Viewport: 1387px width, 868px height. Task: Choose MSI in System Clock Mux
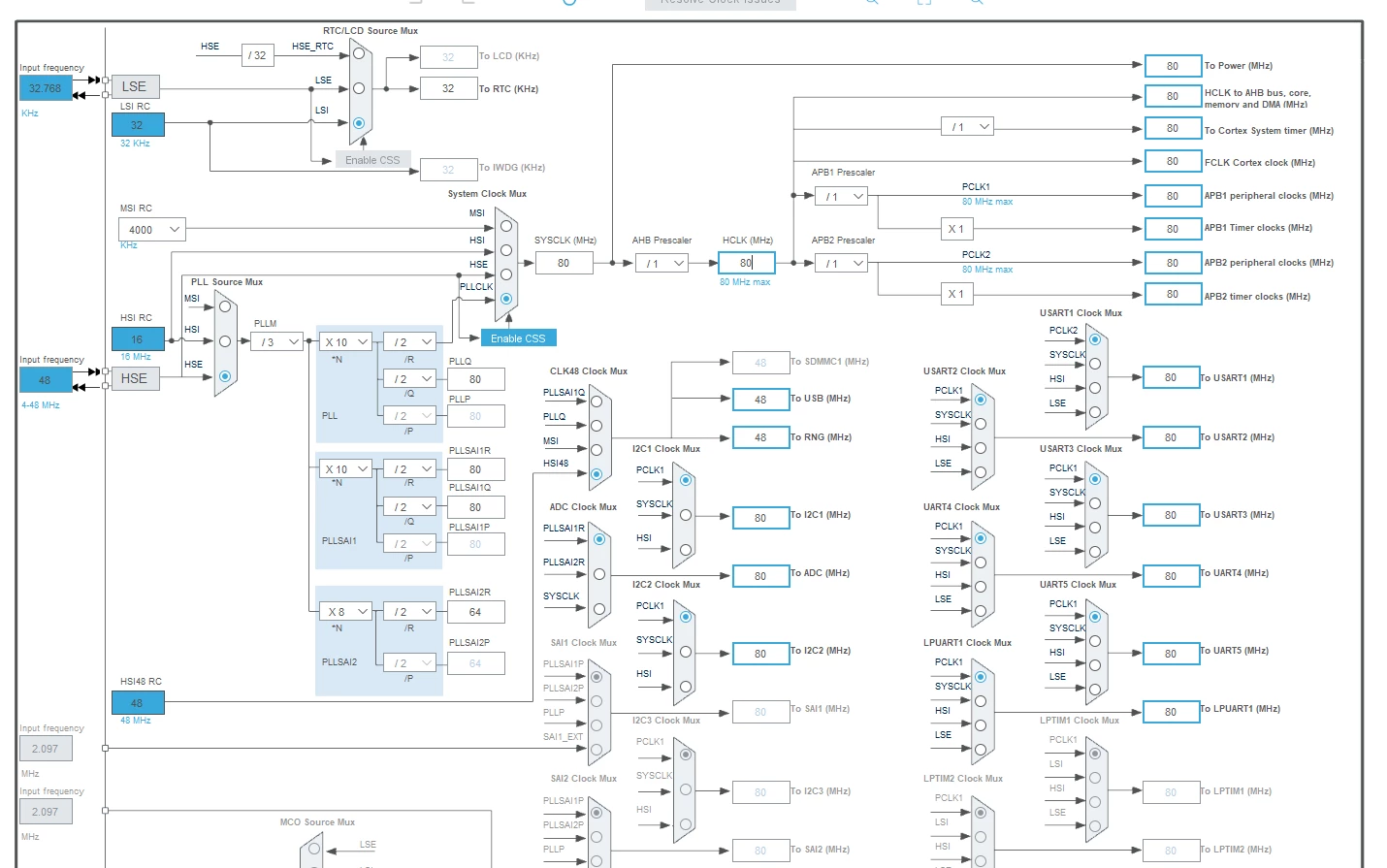505,226
